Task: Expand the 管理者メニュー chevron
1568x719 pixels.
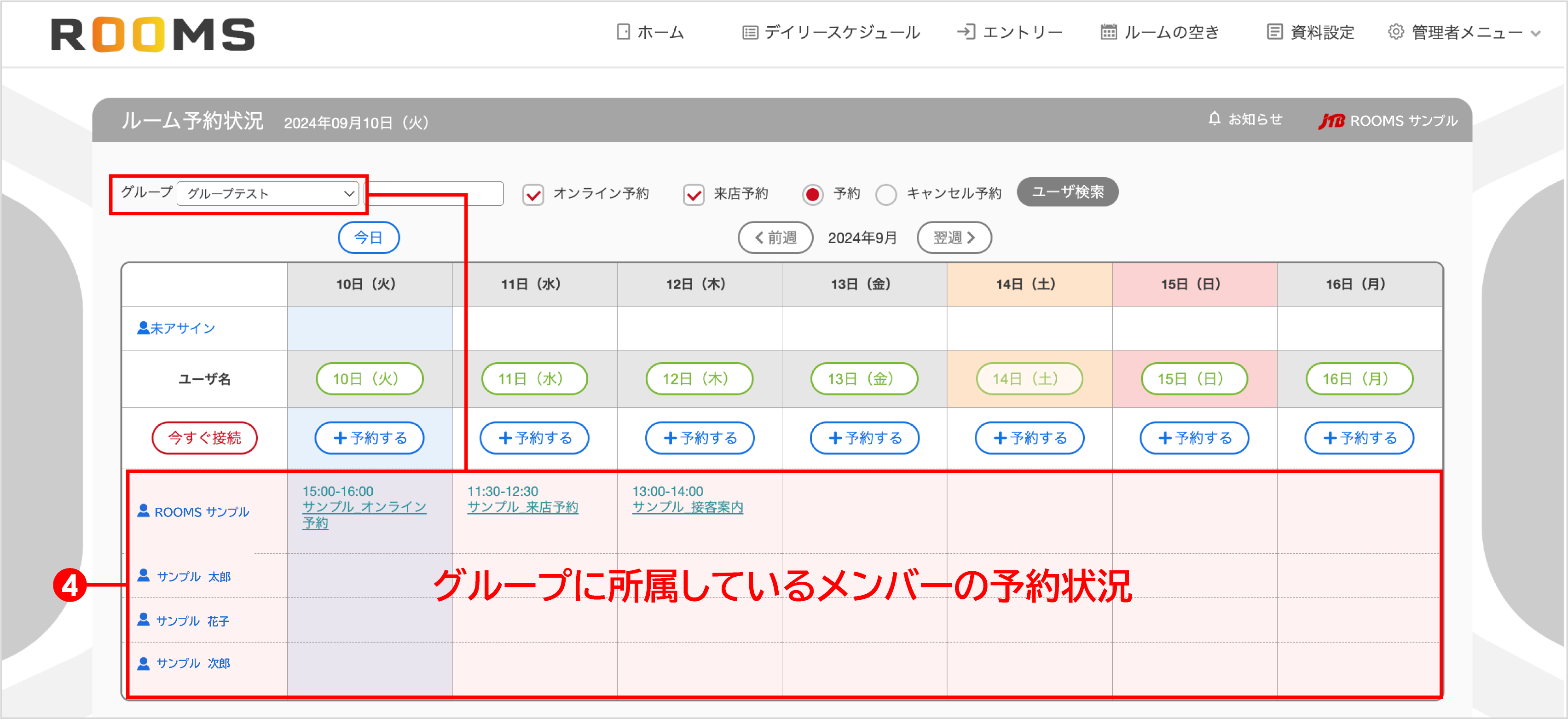Action: tap(1536, 34)
